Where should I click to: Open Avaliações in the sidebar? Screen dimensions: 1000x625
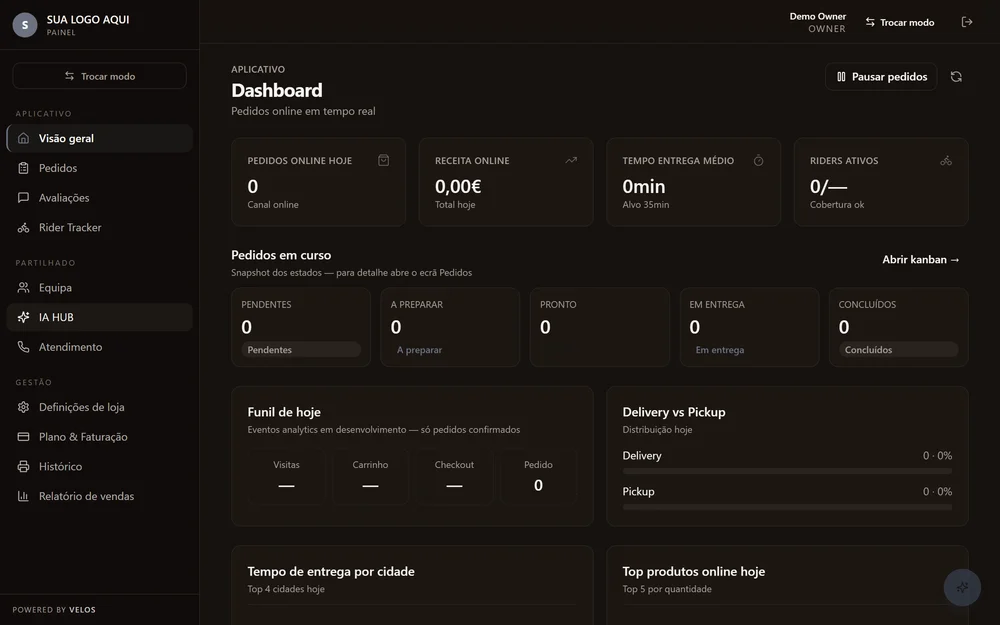(x=99, y=198)
